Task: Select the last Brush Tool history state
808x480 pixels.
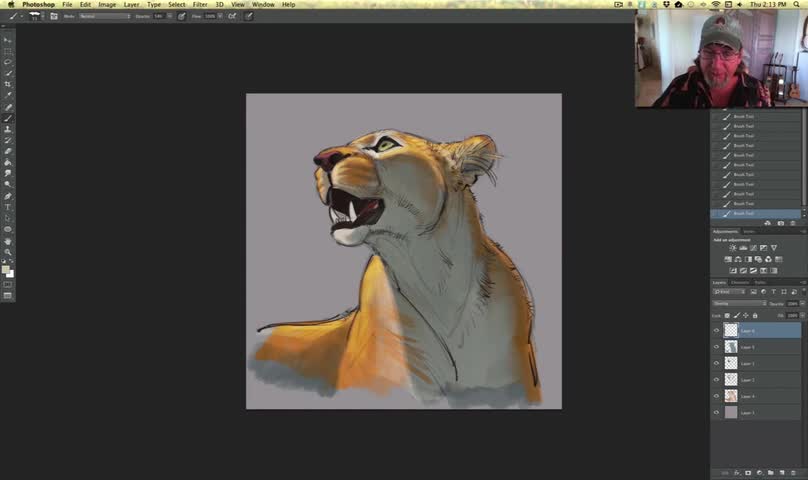Action: (755, 213)
